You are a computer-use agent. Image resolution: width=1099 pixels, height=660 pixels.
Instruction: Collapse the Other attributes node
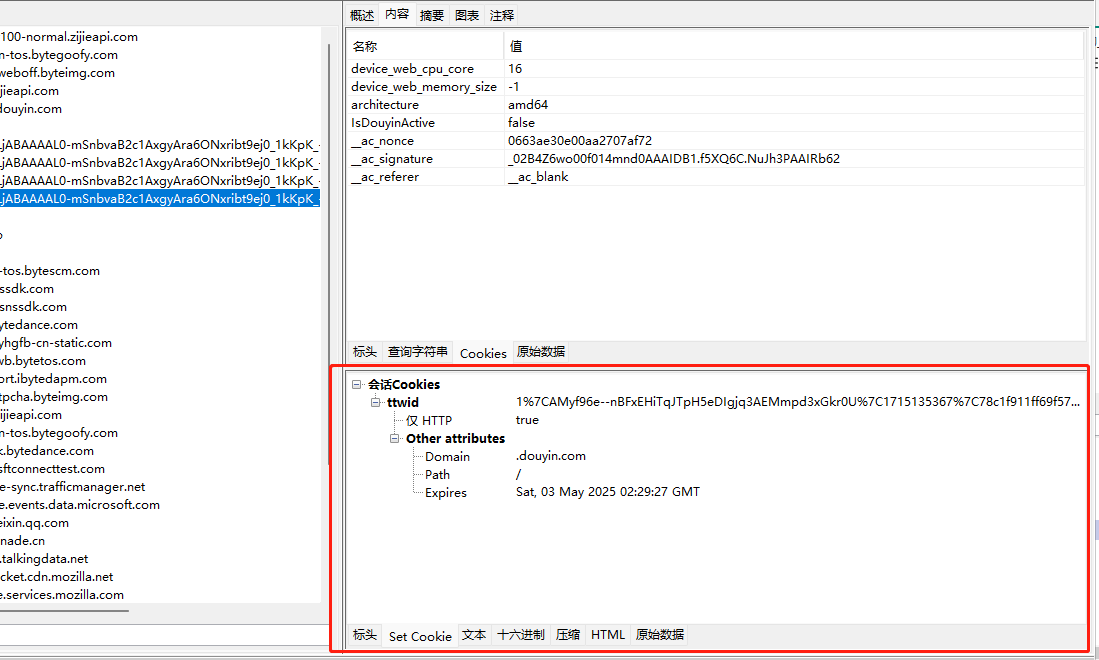[394, 439]
